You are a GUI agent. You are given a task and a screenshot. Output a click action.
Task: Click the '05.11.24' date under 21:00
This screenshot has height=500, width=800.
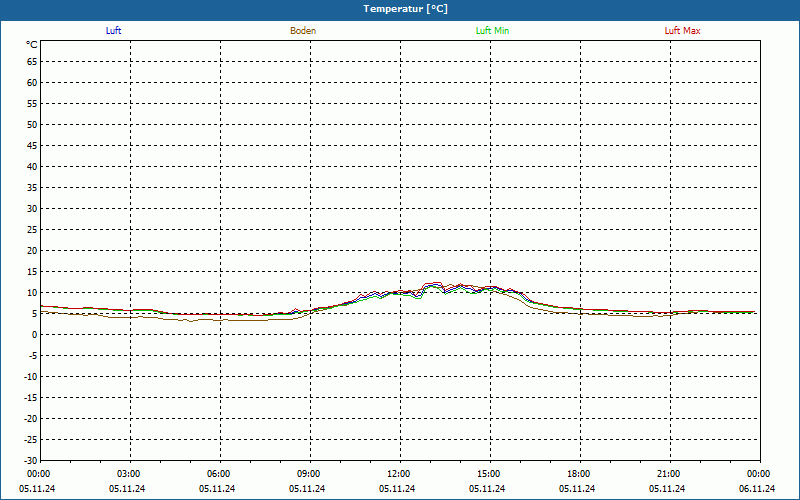[667, 489]
